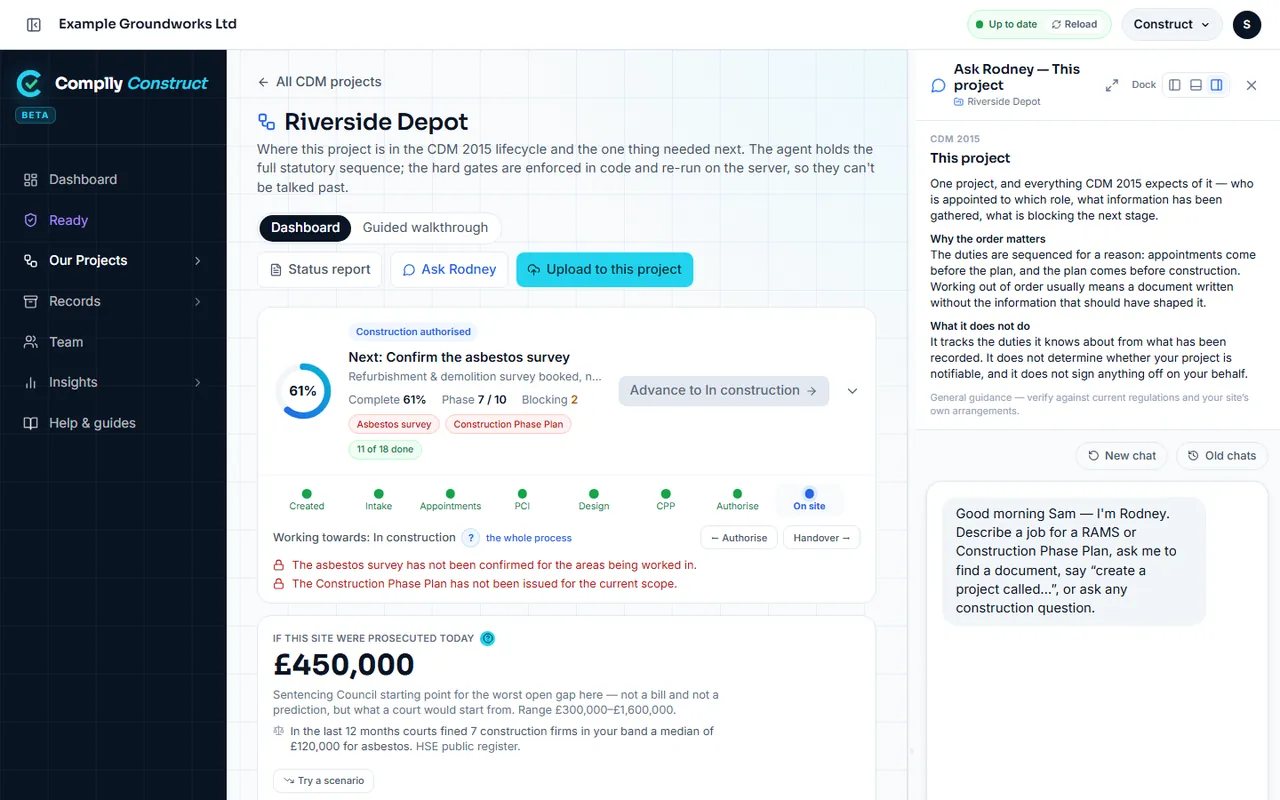Expand the project status card chevron

tap(852, 391)
